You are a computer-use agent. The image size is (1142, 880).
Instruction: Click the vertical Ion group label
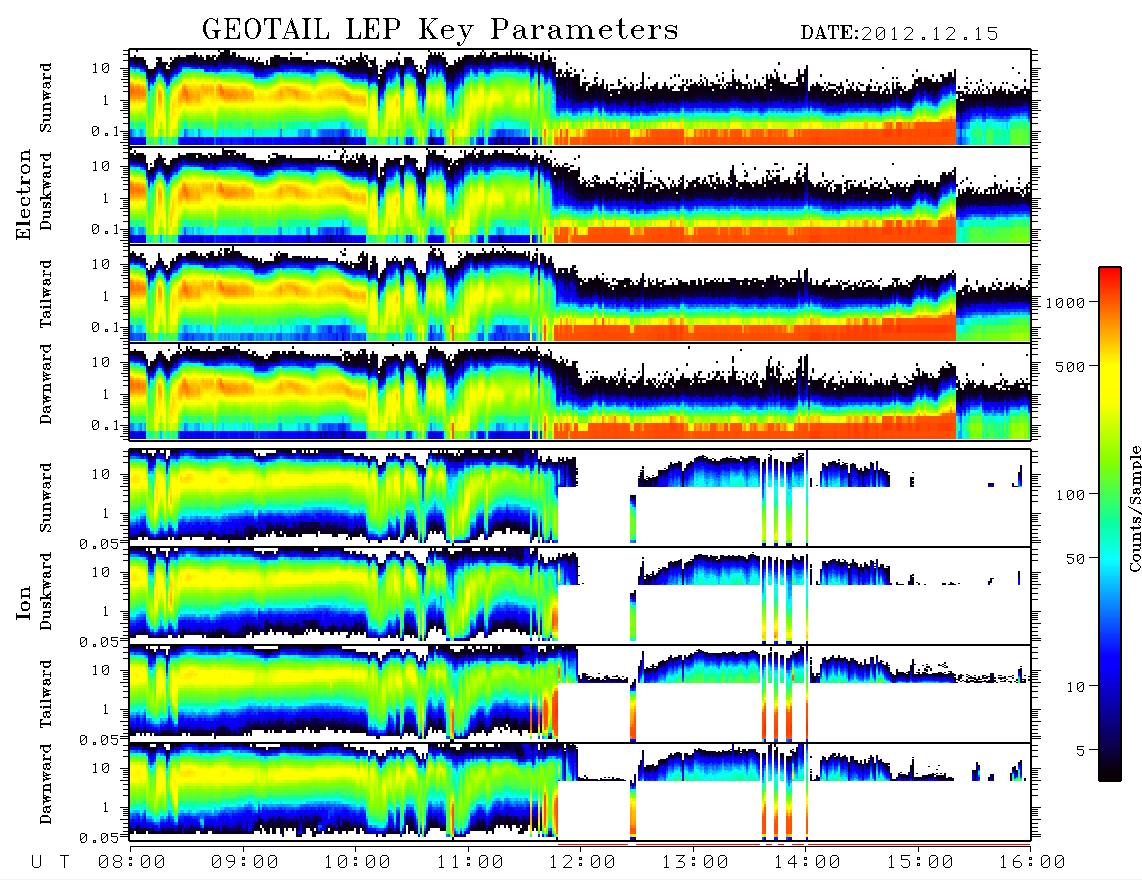pyautogui.click(x=23, y=603)
